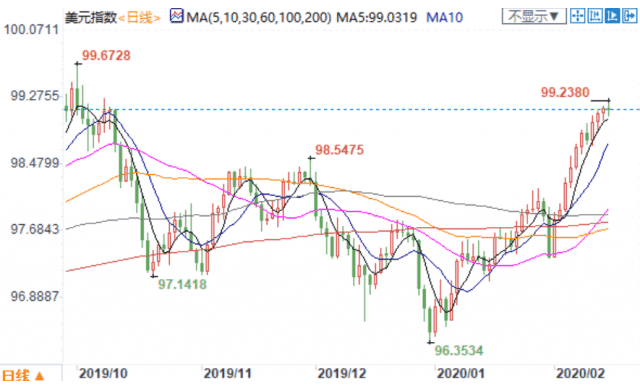Click the MA(5,10,30,60,100,200) indicator text
Screen dimensions: 640x390
pyautogui.click(x=259, y=17)
